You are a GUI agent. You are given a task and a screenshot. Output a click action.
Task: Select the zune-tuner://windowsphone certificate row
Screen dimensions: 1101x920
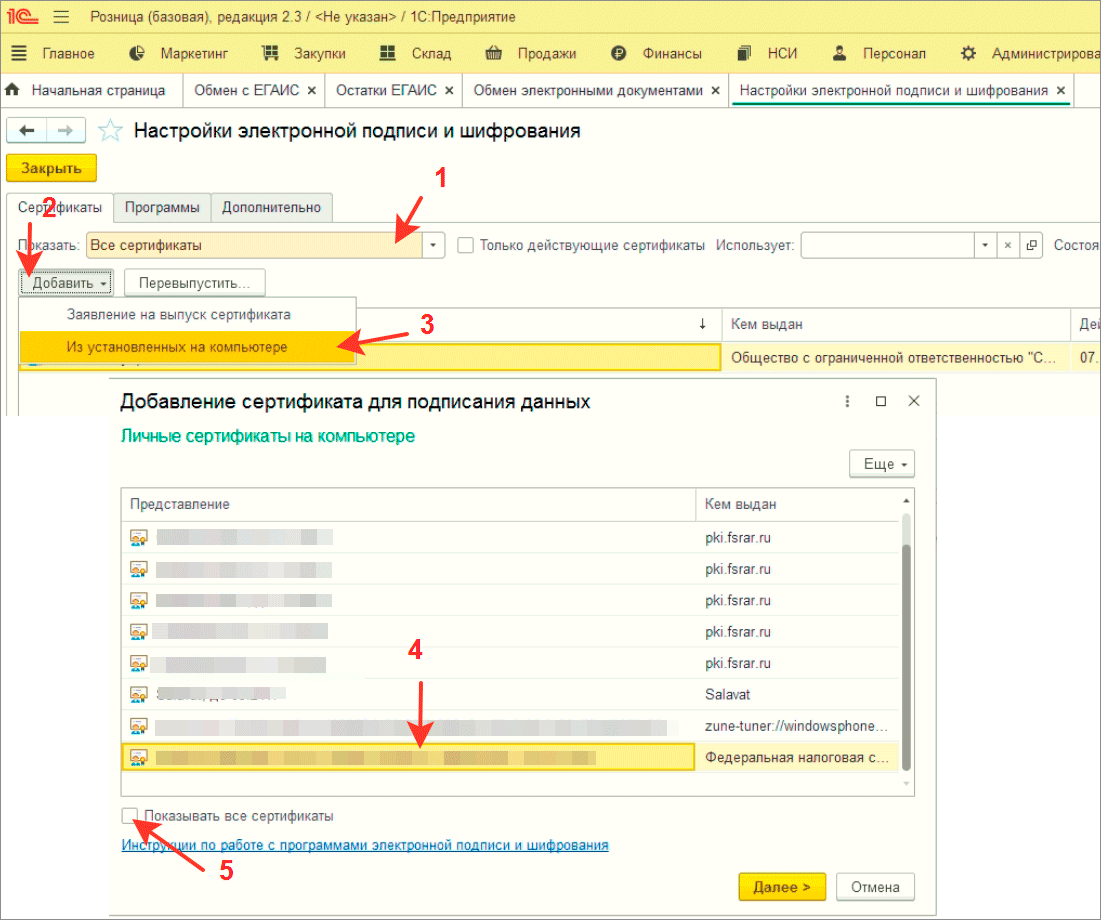510,726
